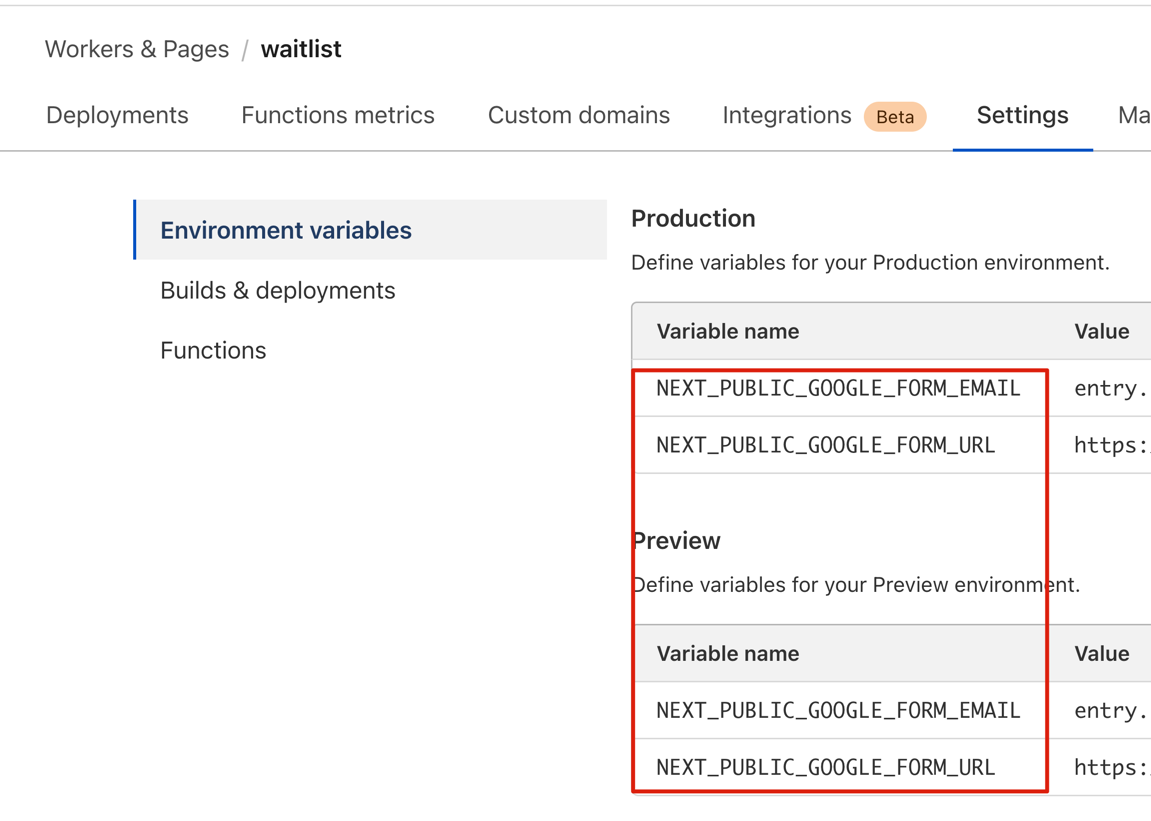Select the Integrations tab
Screen dimensions: 1151x821
(x=787, y=115)
